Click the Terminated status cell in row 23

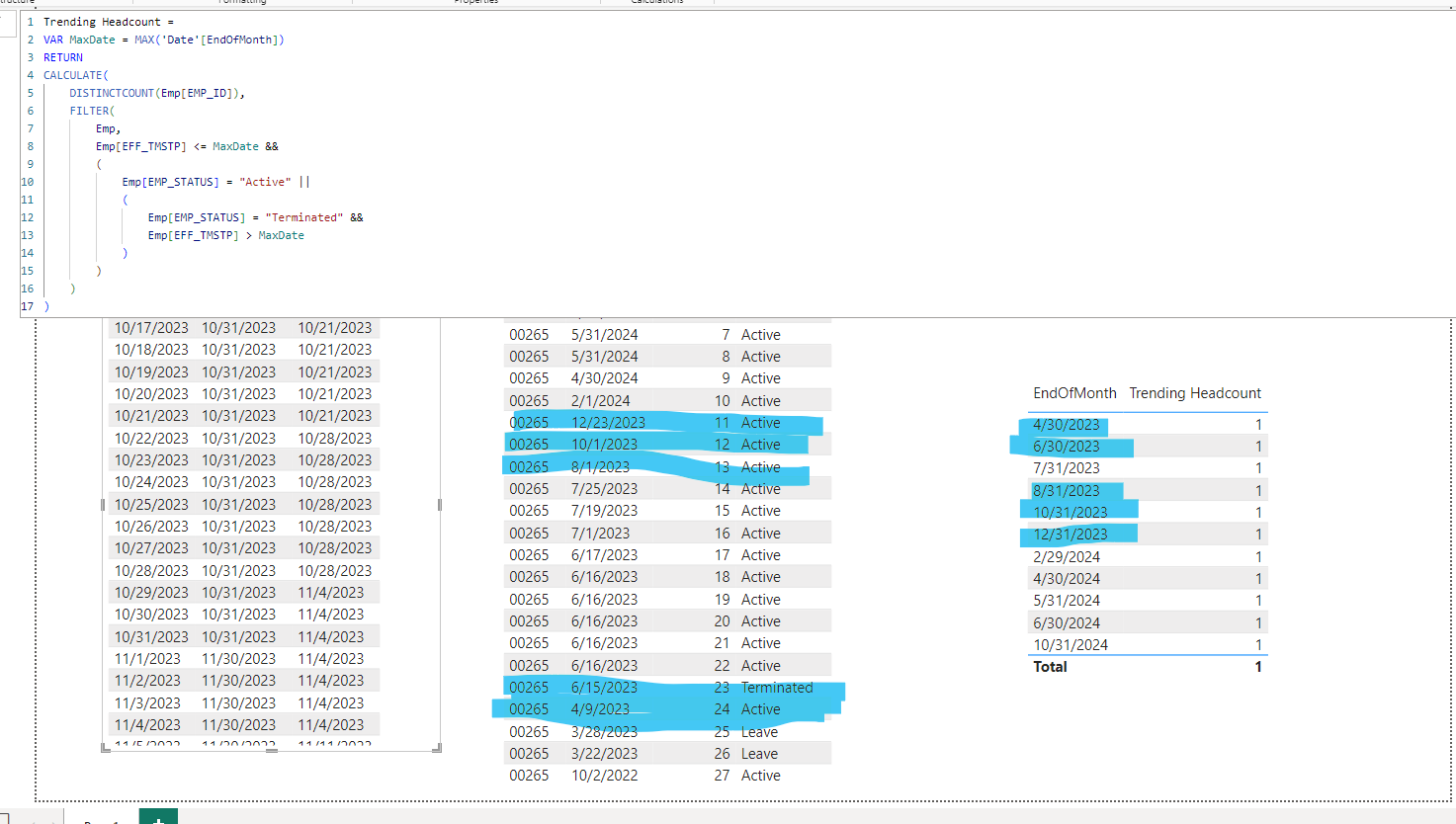pos(777,688)
